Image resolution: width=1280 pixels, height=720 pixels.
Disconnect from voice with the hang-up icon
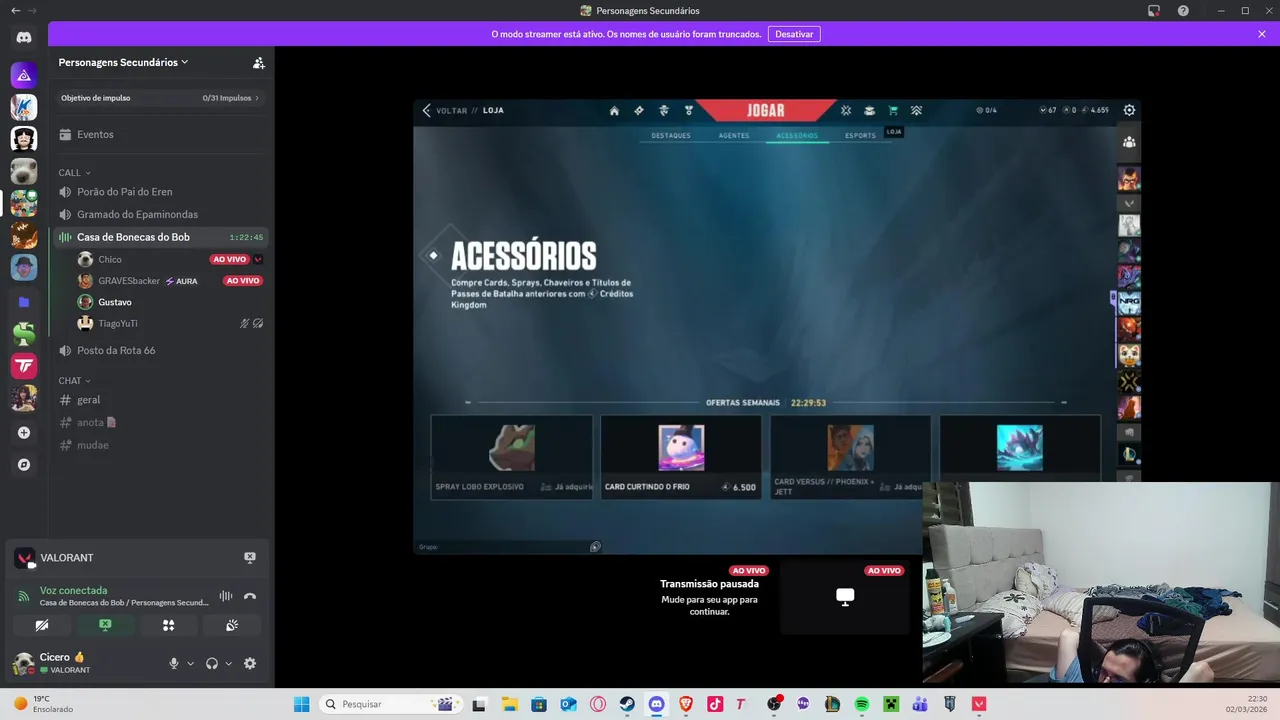coord(250,596)
